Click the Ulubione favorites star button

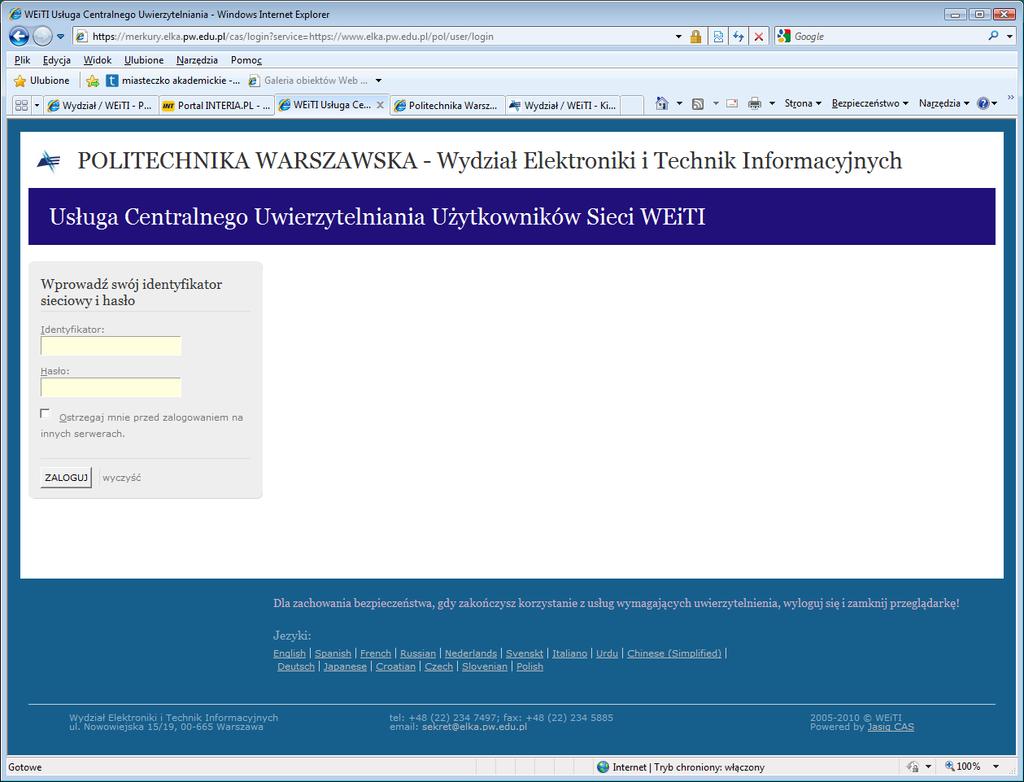42,80
